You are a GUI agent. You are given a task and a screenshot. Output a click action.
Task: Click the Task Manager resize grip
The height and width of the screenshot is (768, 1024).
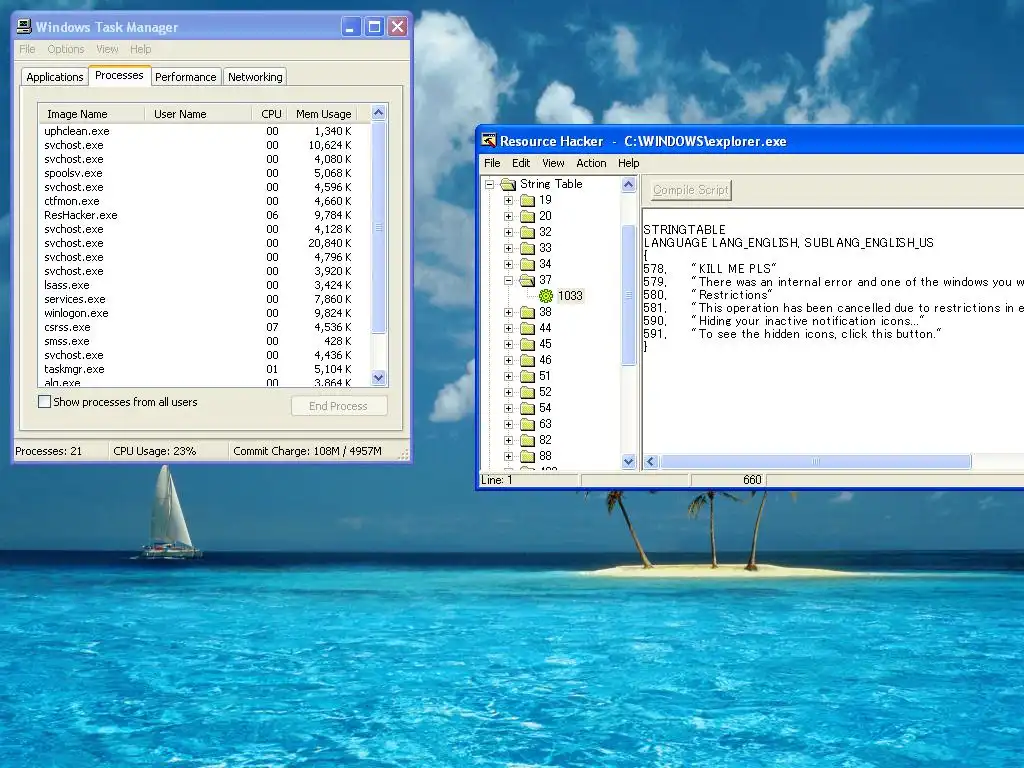(404, 454)
